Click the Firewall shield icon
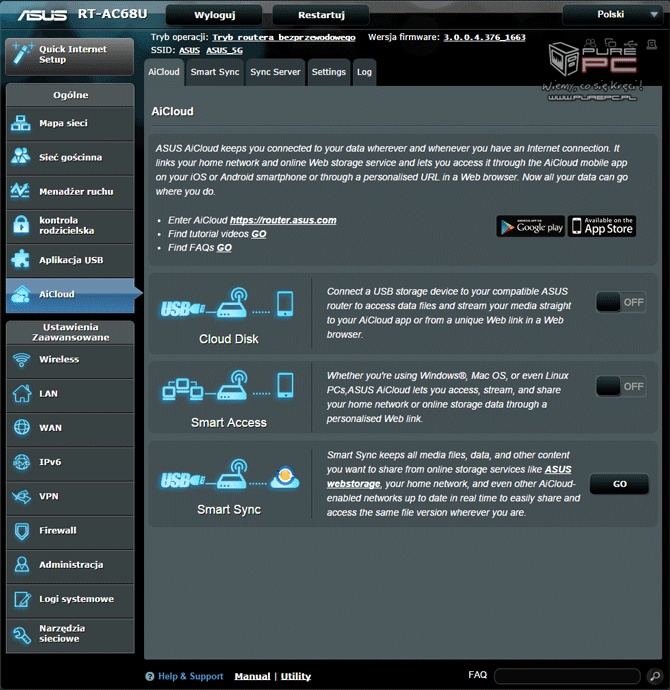Screen dimensions: 670x690 (22, 531)
